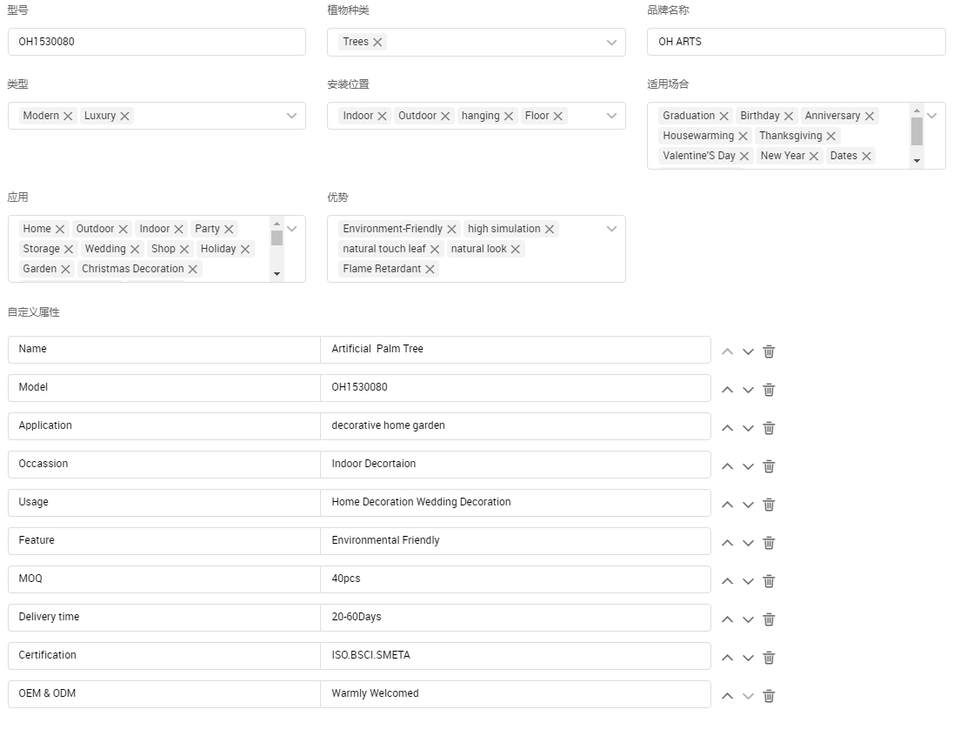Click the OH ARTS brand name field
This screenshot has width=960, height=736.
click(x=796, y=42)
